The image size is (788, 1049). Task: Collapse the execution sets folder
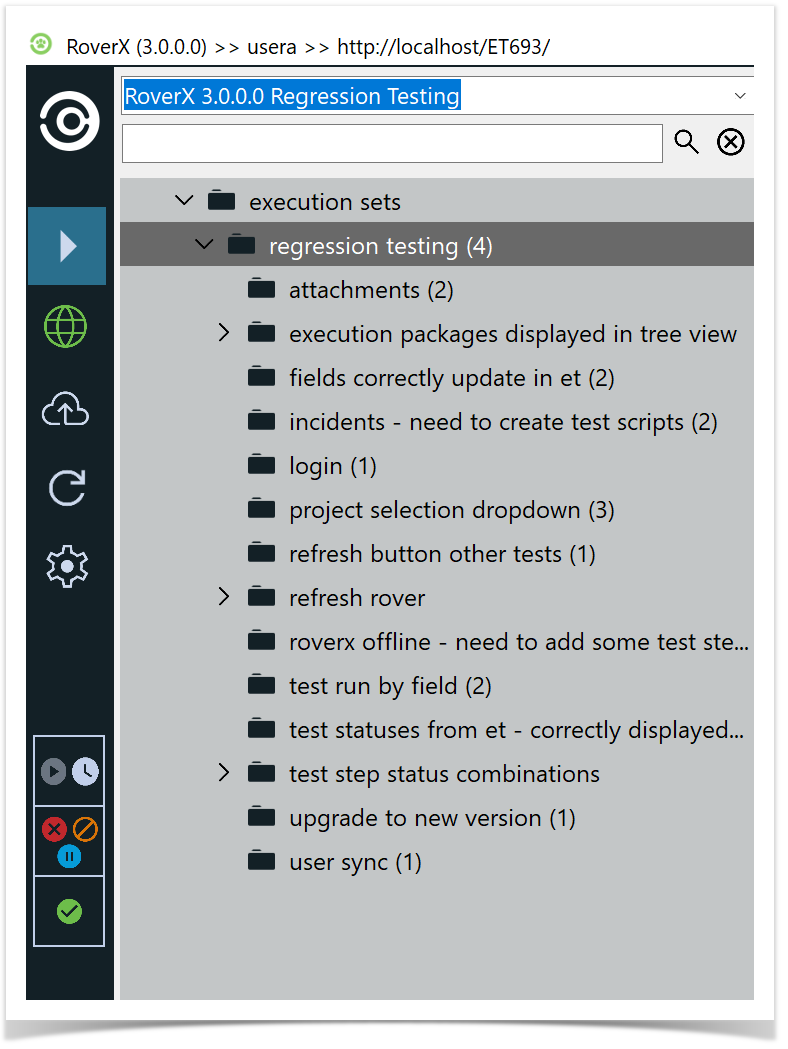(x=184, y=201)
